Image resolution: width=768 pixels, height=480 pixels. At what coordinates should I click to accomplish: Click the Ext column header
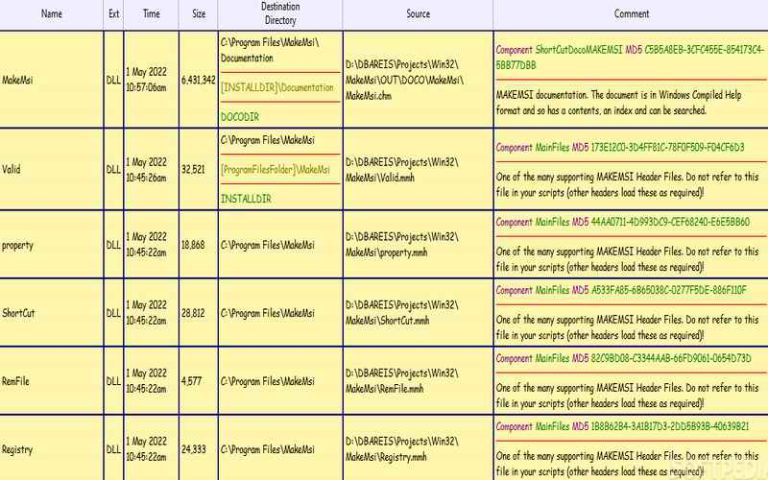click(x=114, y=14)
